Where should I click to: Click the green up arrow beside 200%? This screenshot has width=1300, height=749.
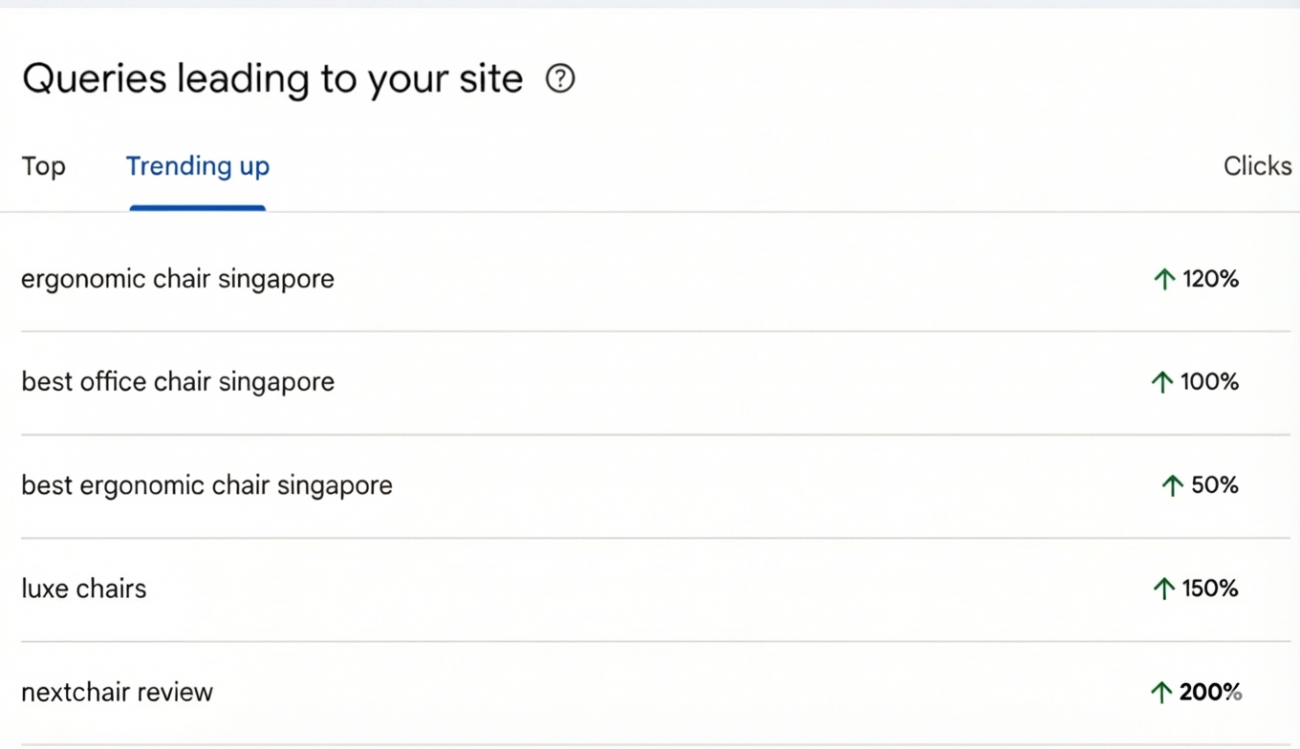1161,692
